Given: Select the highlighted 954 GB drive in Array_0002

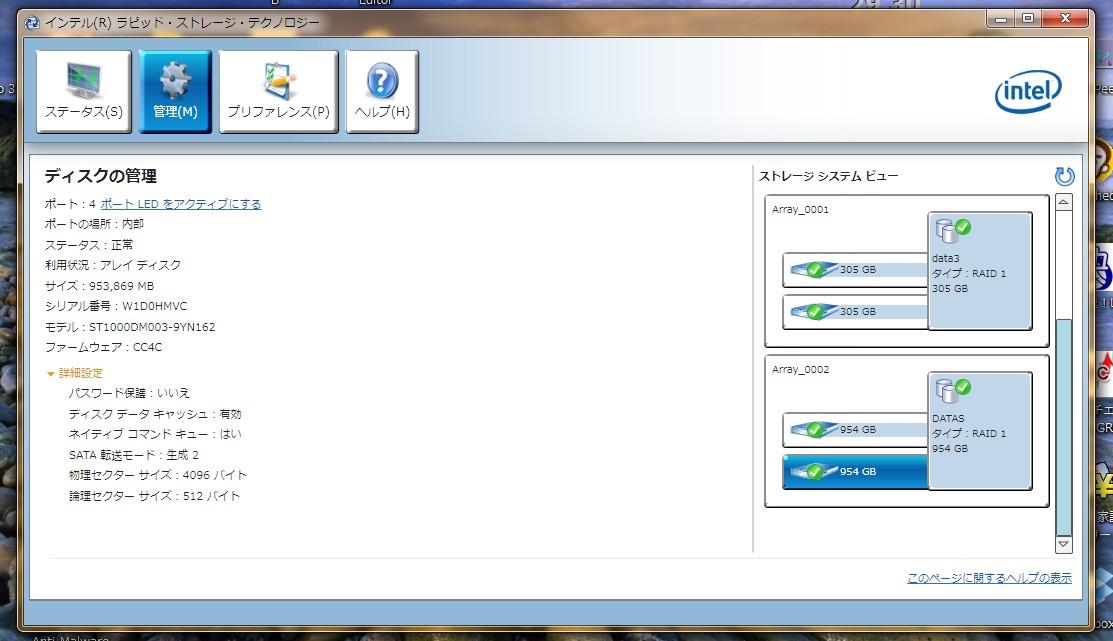Looking at the screenshot, I should click(855, 471).
